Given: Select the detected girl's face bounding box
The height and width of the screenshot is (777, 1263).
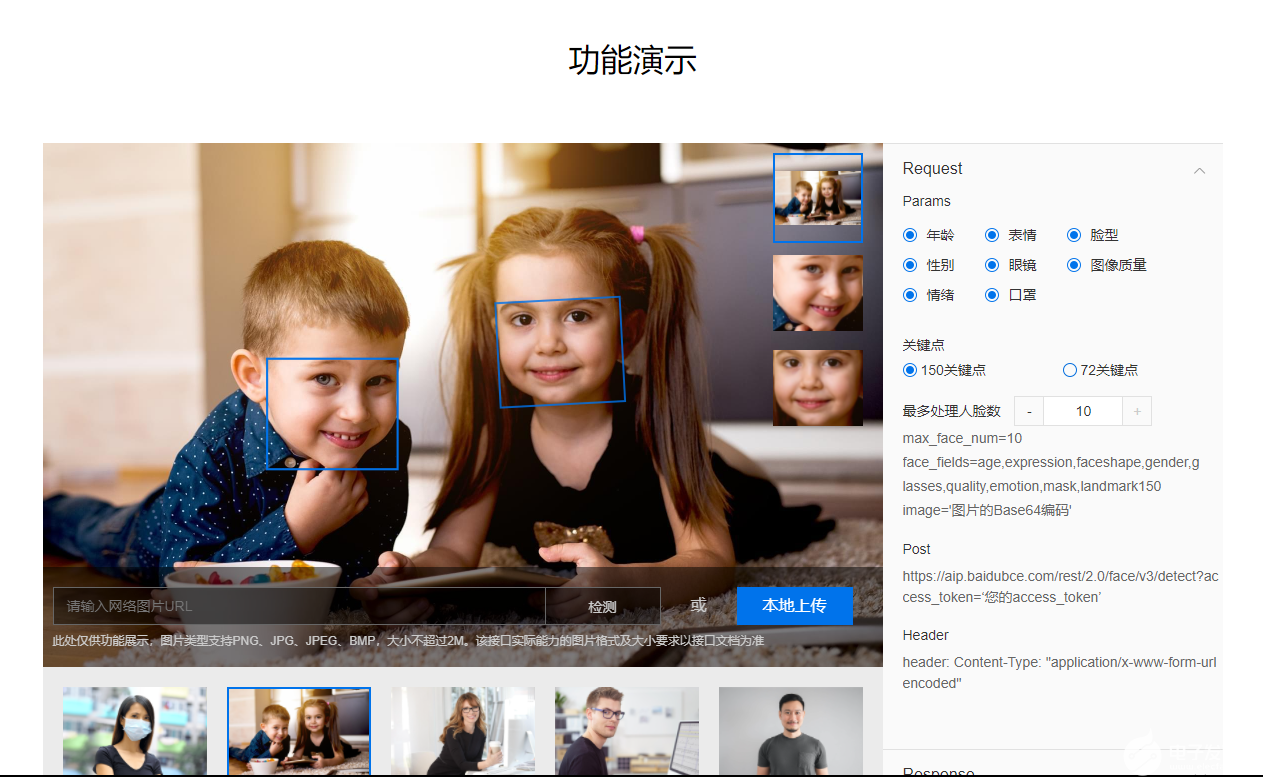Looking at the screenshot, I should 561,350.
